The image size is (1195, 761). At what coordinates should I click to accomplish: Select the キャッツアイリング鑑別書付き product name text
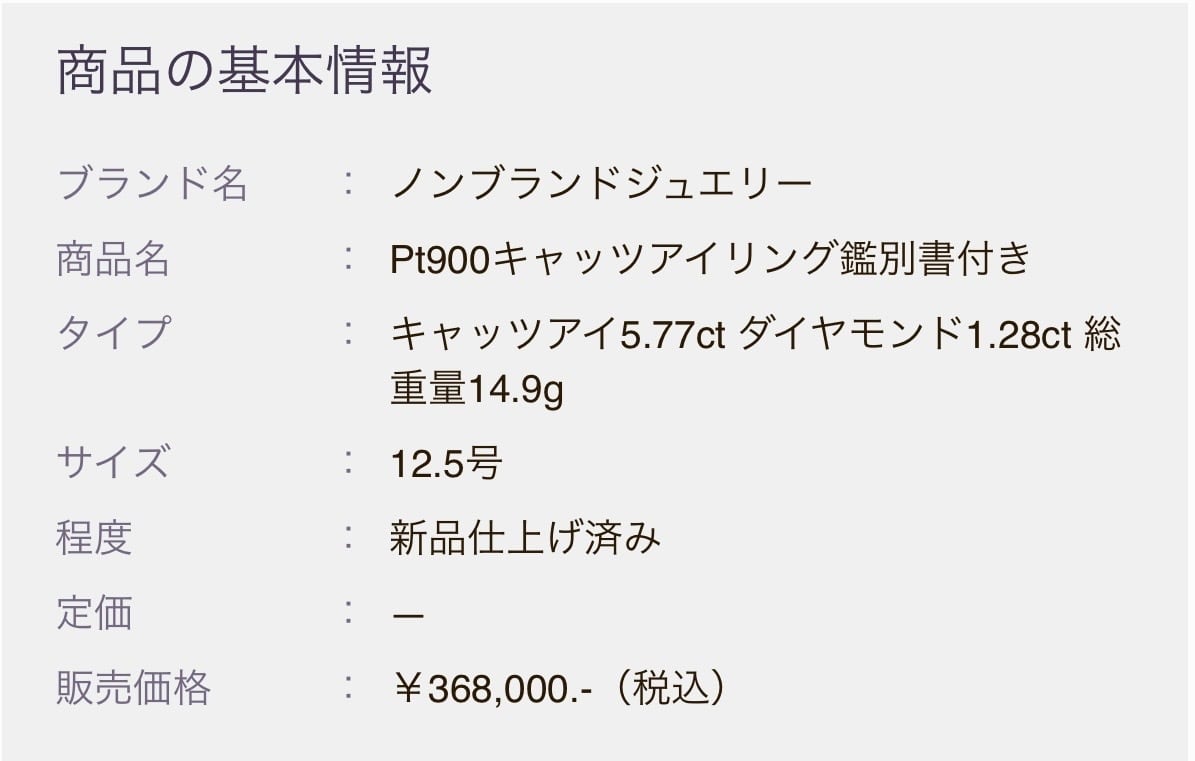763,259
